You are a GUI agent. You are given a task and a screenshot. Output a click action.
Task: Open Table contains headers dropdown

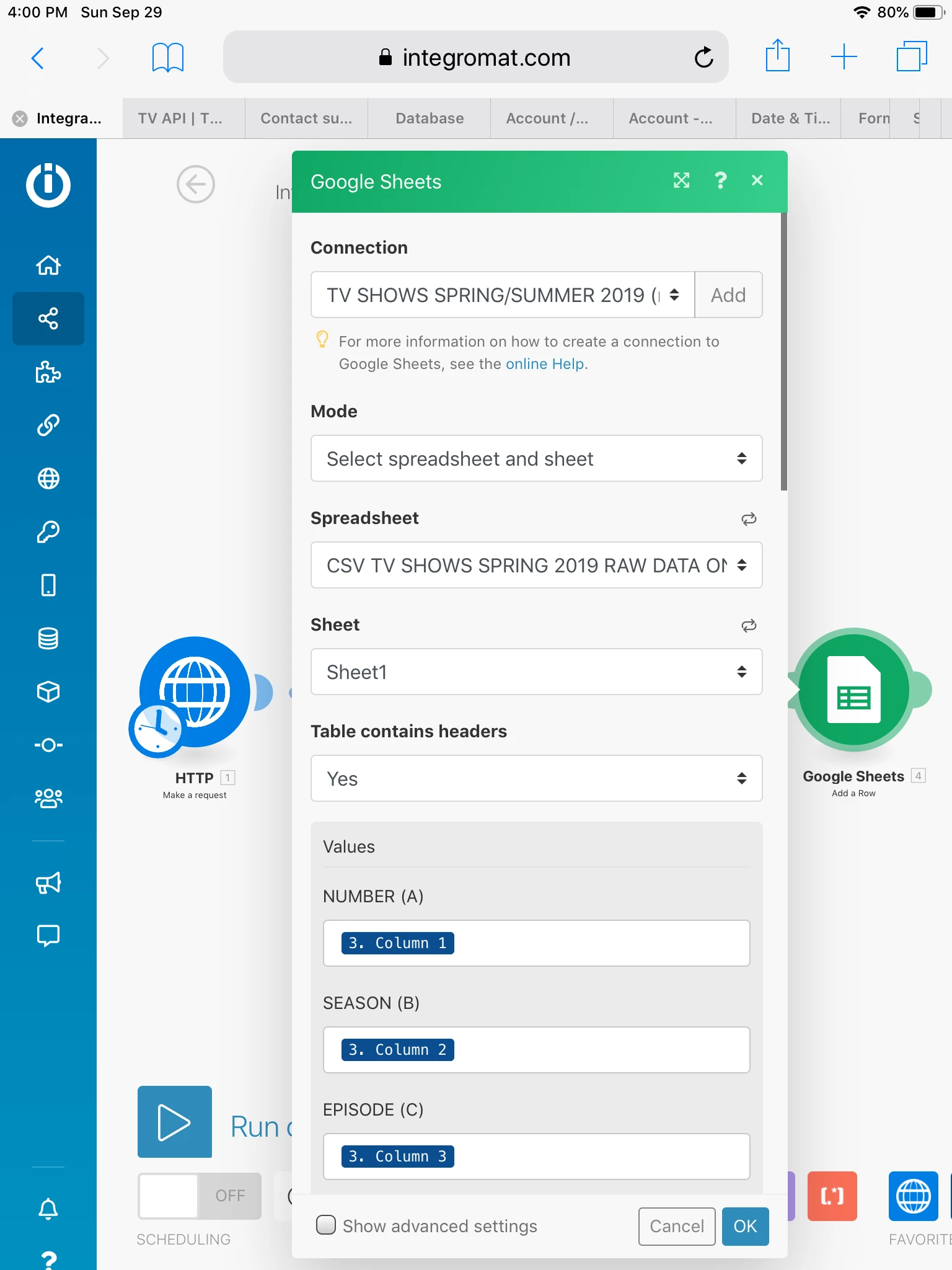[537, 778]
